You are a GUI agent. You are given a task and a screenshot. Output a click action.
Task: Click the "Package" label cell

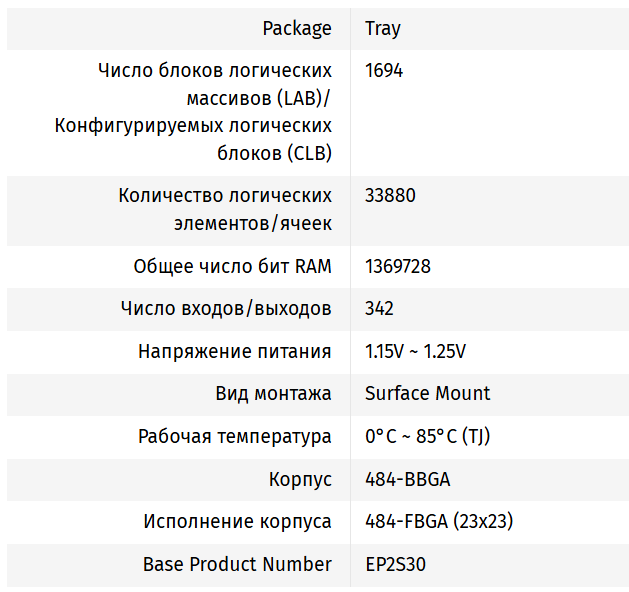(x=296, y=28)
